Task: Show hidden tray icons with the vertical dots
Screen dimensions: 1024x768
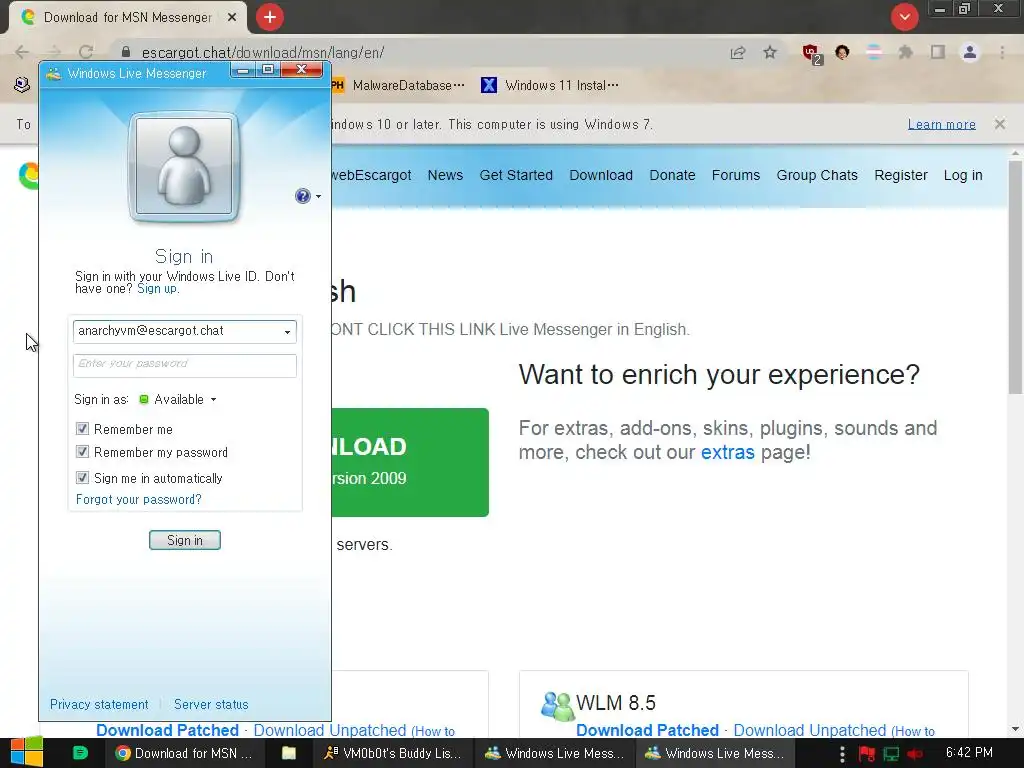Action: tap(842, 754)
